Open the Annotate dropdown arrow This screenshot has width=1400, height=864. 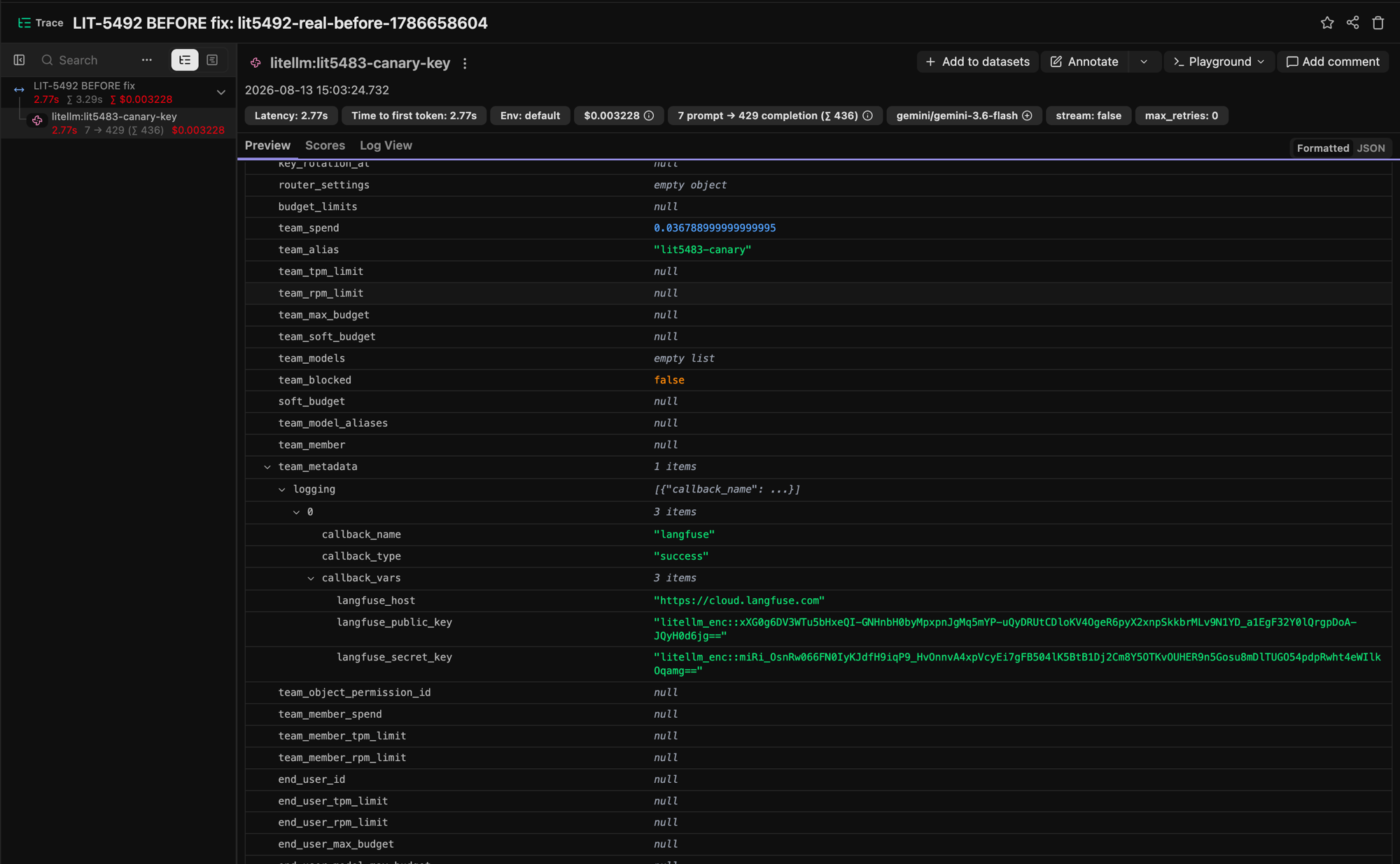pos(1144,62)
